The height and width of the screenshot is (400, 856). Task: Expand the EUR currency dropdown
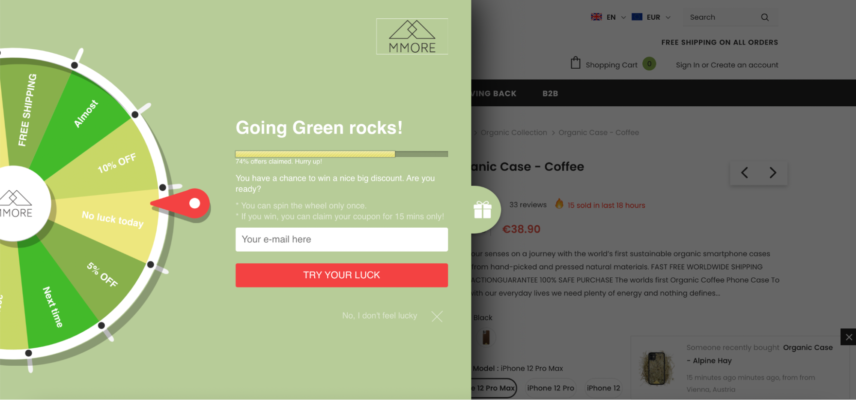coord(651,17)
